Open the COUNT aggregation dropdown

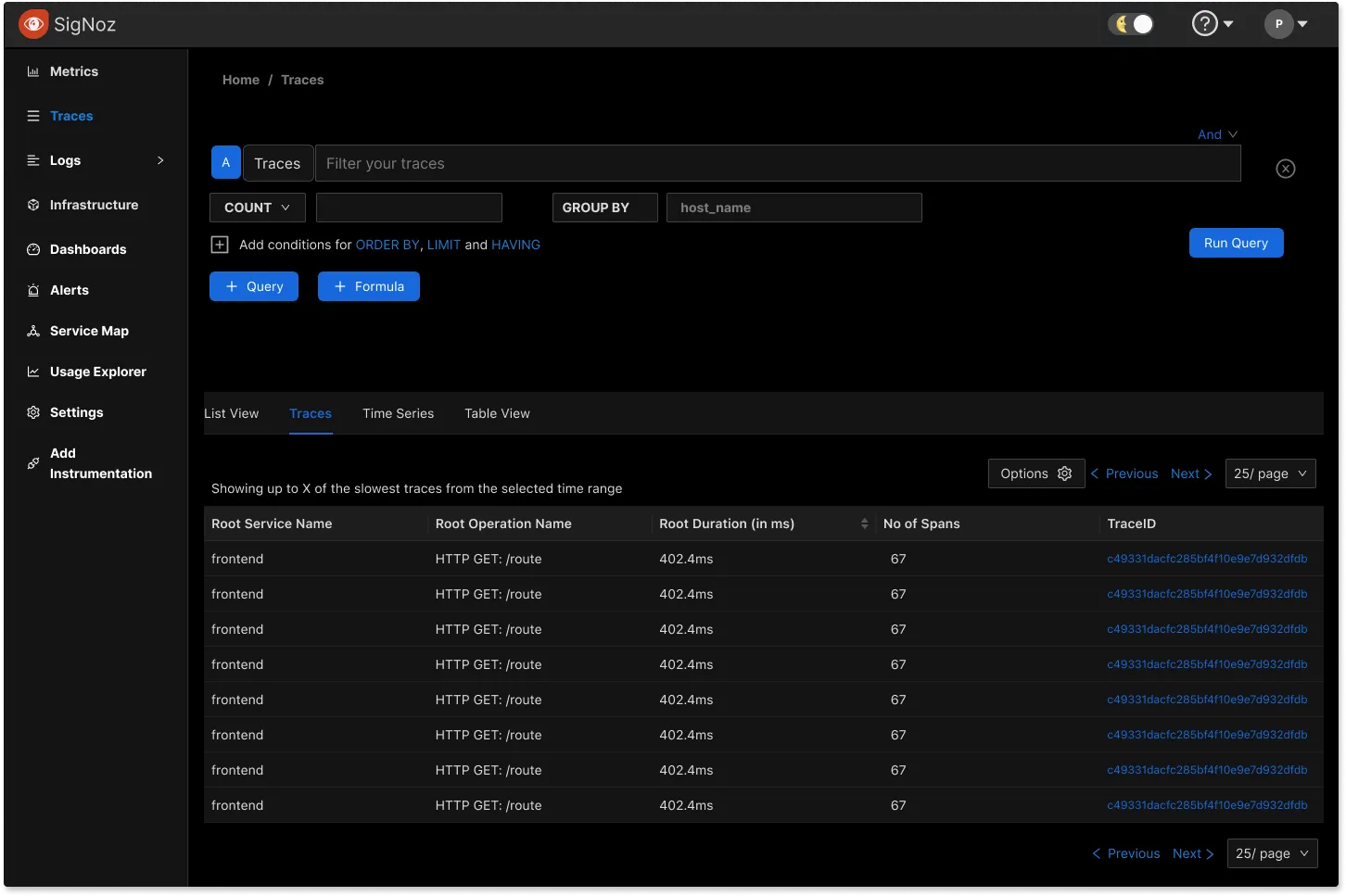coord(257,208)
